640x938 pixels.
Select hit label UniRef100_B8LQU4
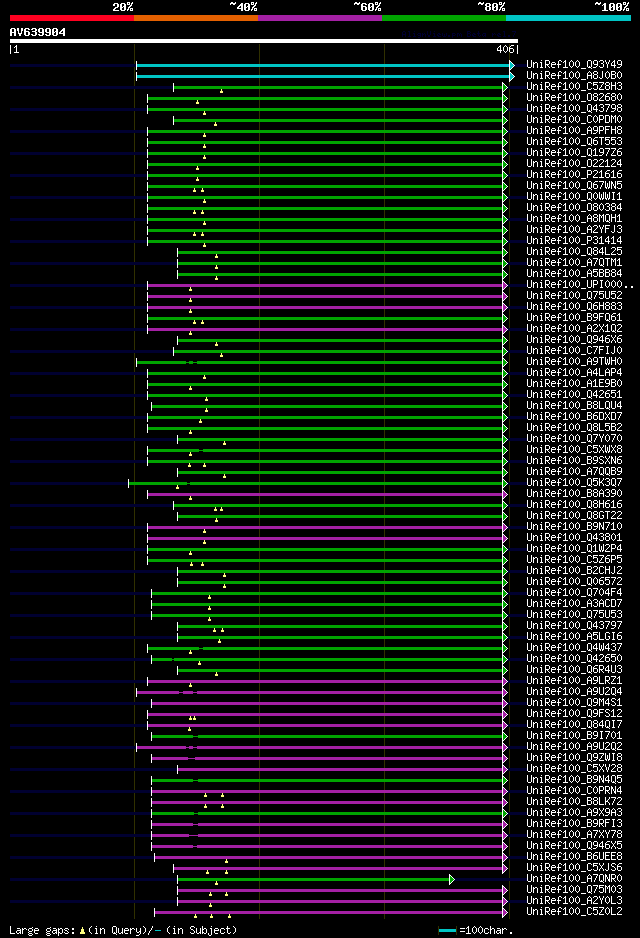[574, 405]
